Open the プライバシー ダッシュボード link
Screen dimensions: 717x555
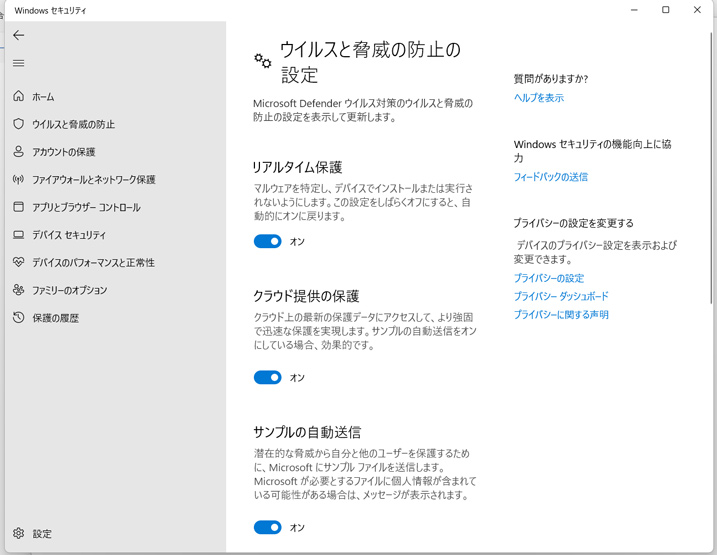coord(561,296)
